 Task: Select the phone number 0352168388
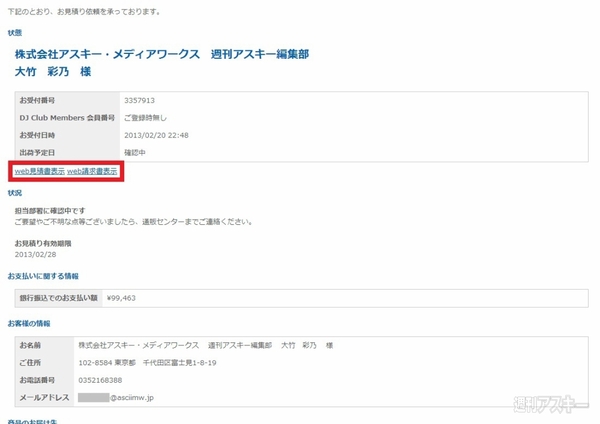[100, 380]
